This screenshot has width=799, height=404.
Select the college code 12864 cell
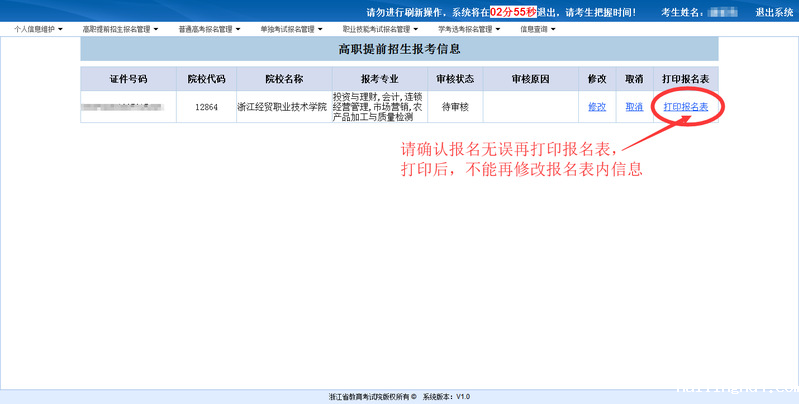(206, 107)
